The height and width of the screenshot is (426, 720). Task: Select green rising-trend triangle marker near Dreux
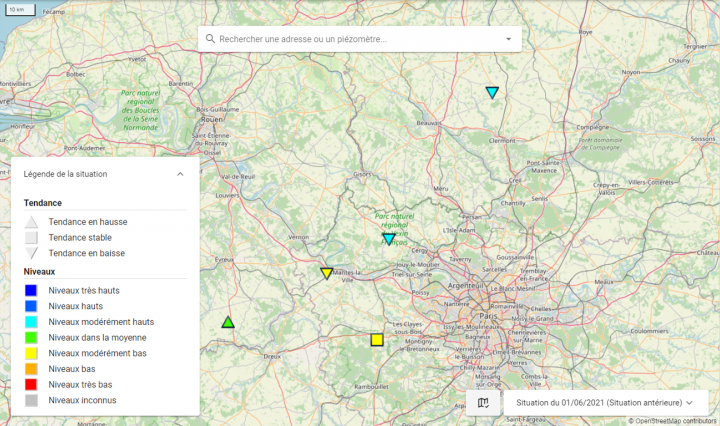coord(228,322)
